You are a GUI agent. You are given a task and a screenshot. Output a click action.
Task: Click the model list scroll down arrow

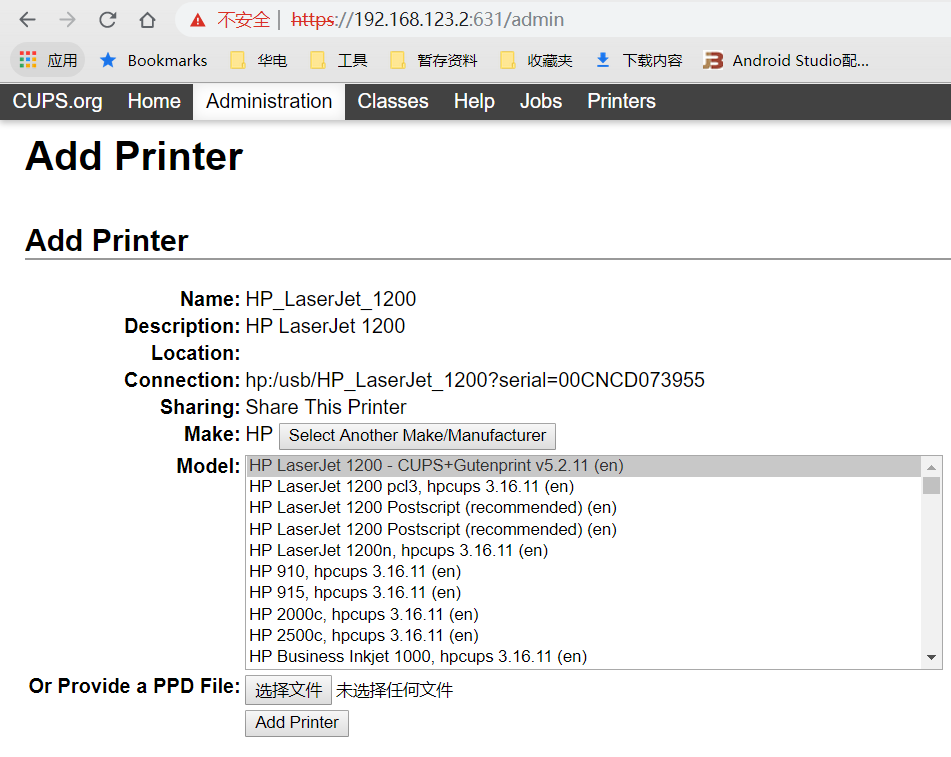932,658
